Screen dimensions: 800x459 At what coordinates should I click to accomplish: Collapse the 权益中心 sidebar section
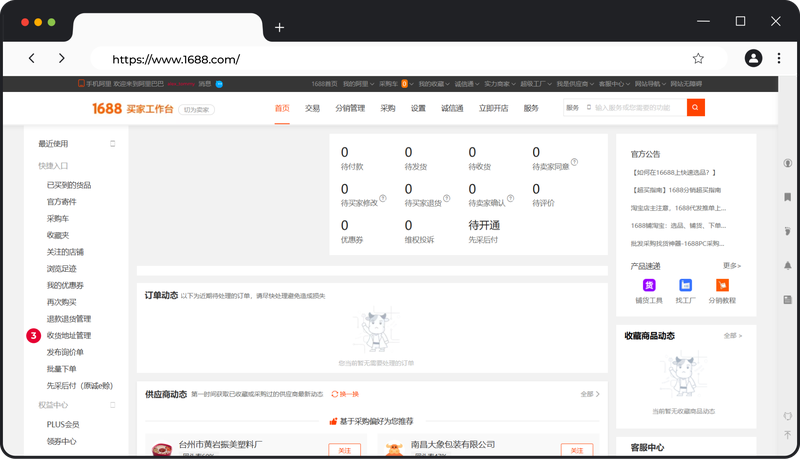(x=112, y=405)
